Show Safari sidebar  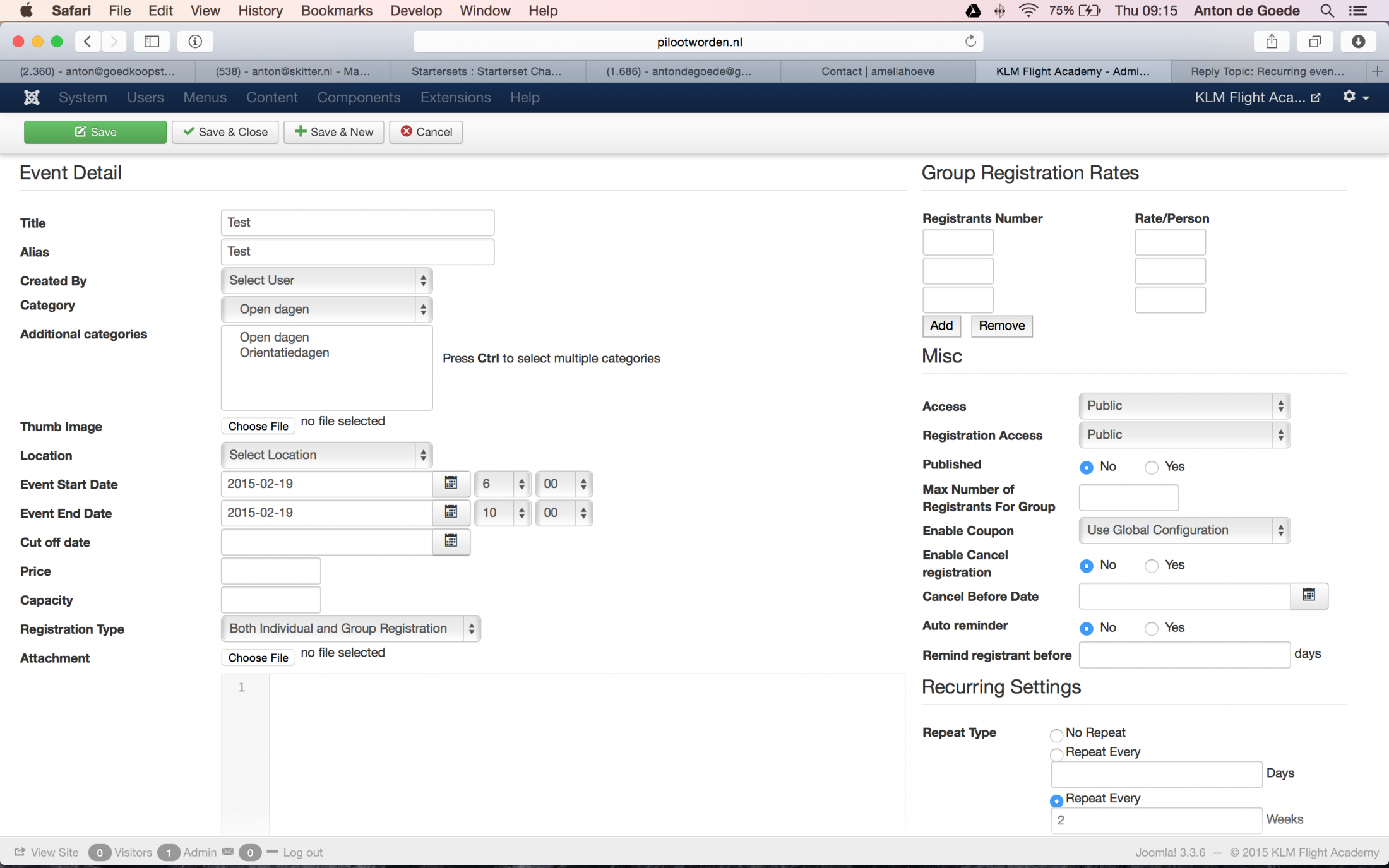(x=152, y=42)
